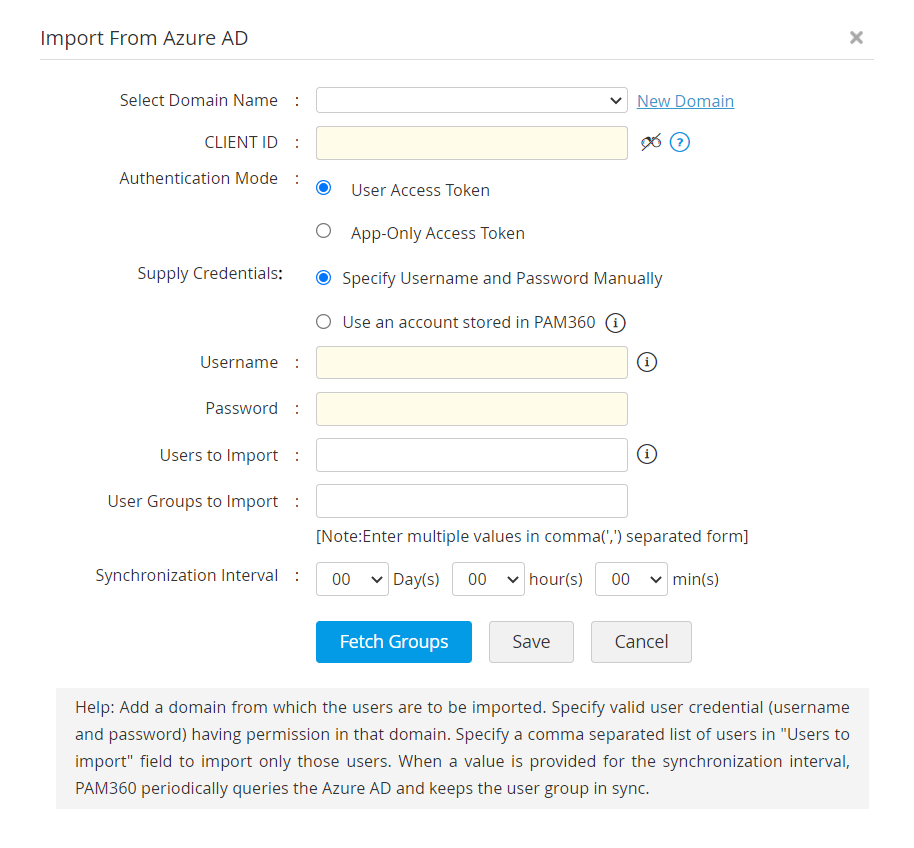The height and width of the screenshot is (848, 914).
Task: Click the Client ID help question icon
Action: [680, 142]
